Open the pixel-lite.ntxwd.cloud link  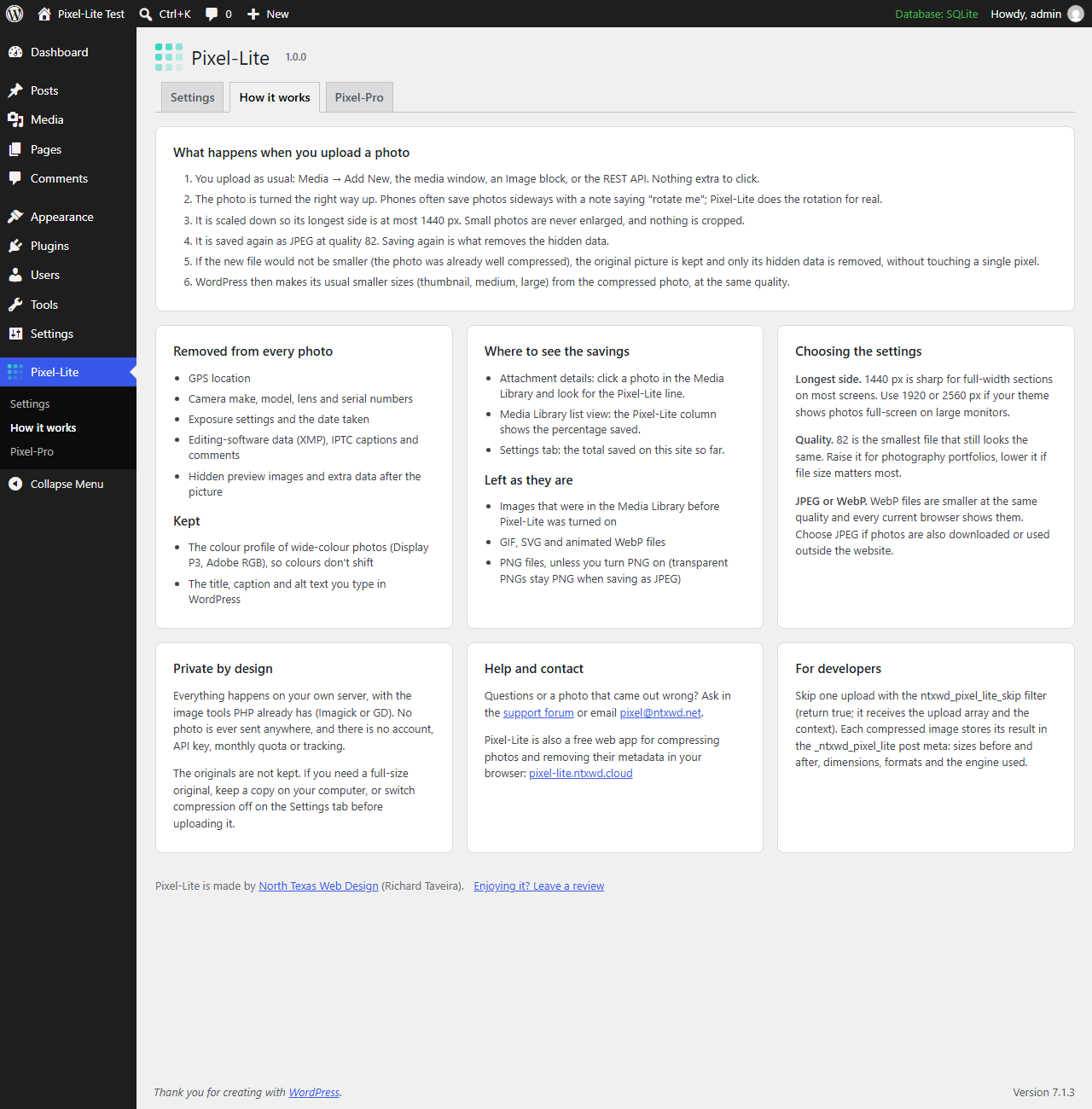581,774
